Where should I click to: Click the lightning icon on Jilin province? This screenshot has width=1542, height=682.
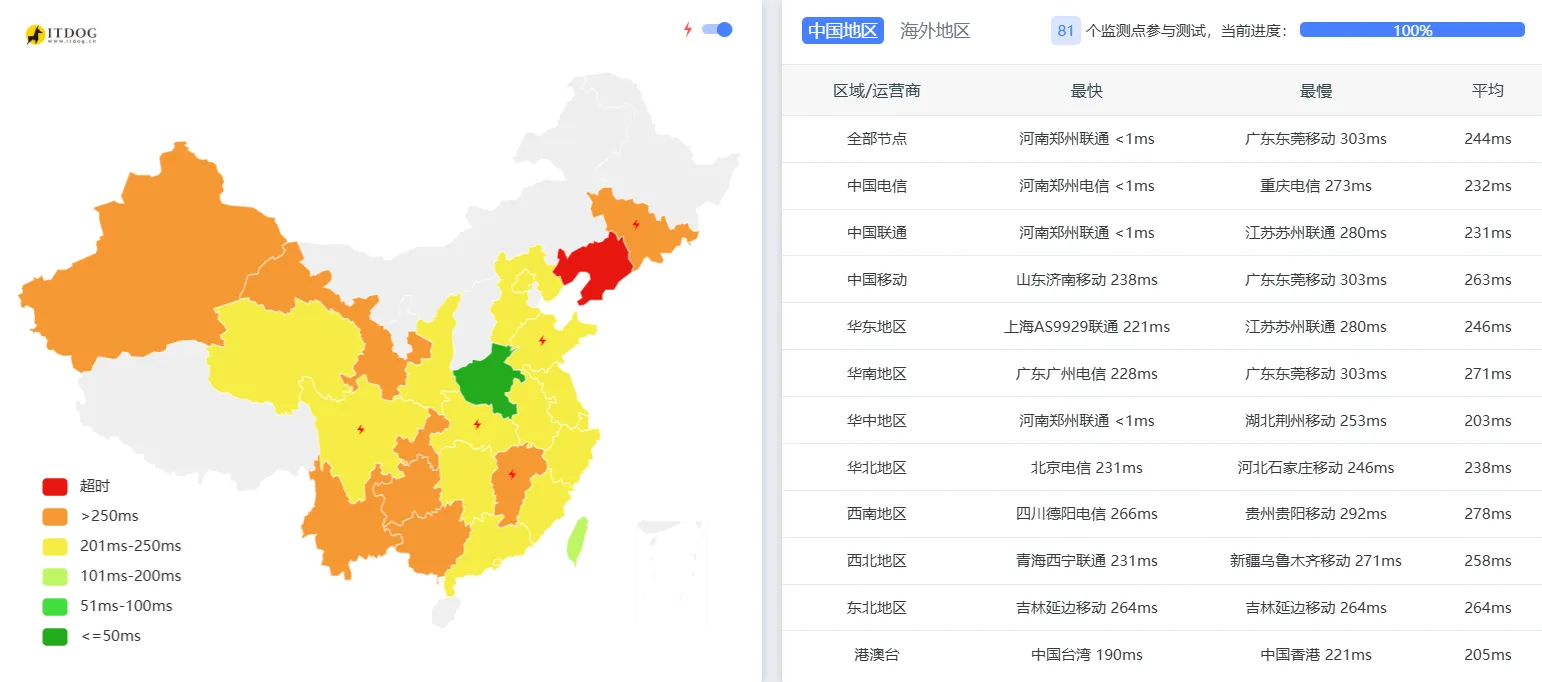635,224
